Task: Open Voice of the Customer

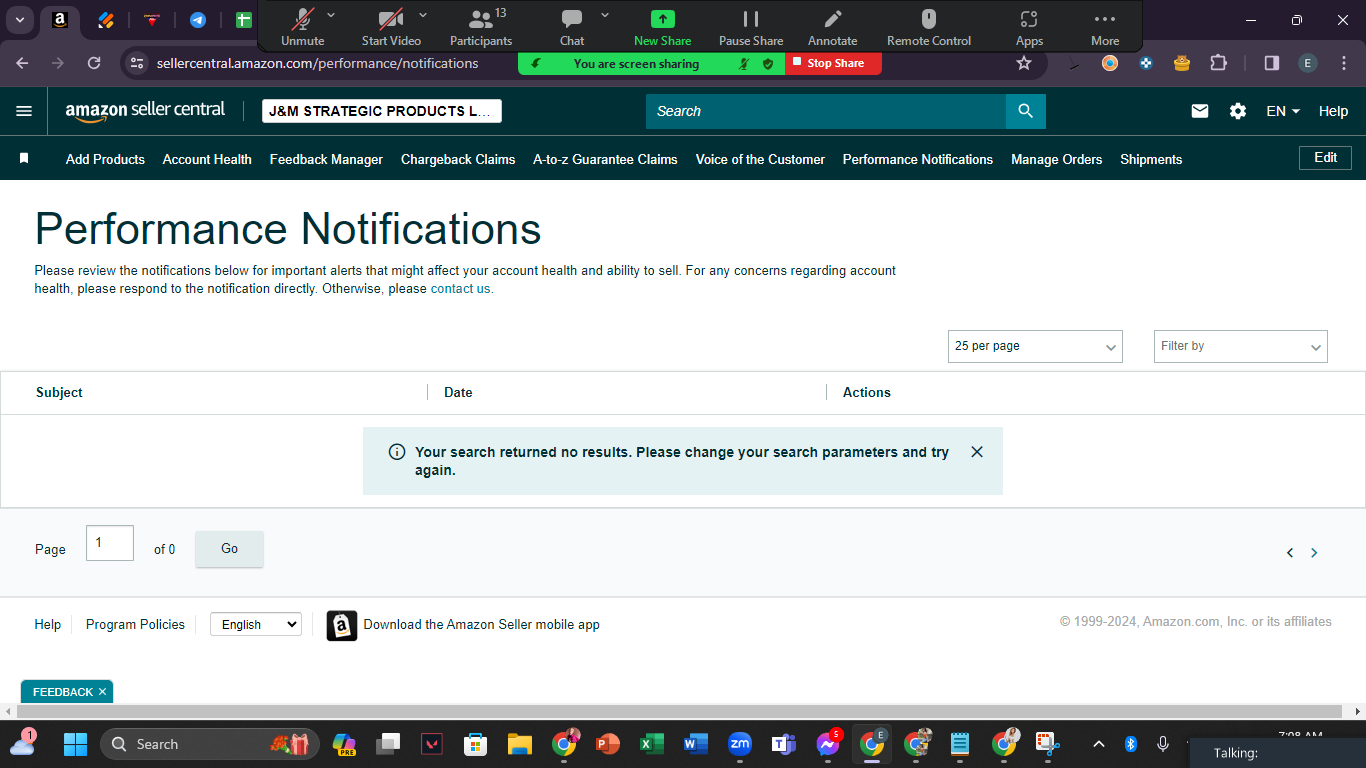Action: 760,159
